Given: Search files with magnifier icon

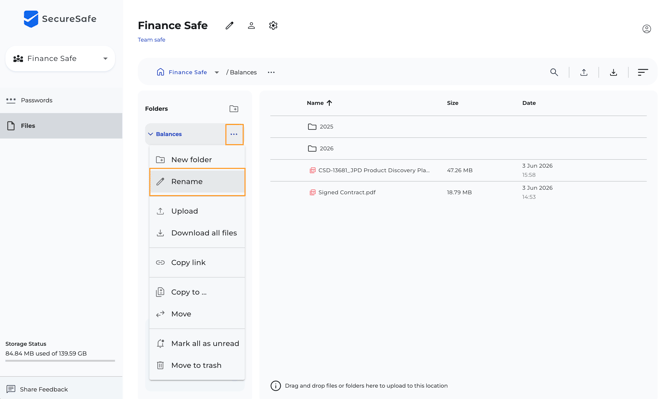Looking at the screenshot, I should click(x=554, y=72).
